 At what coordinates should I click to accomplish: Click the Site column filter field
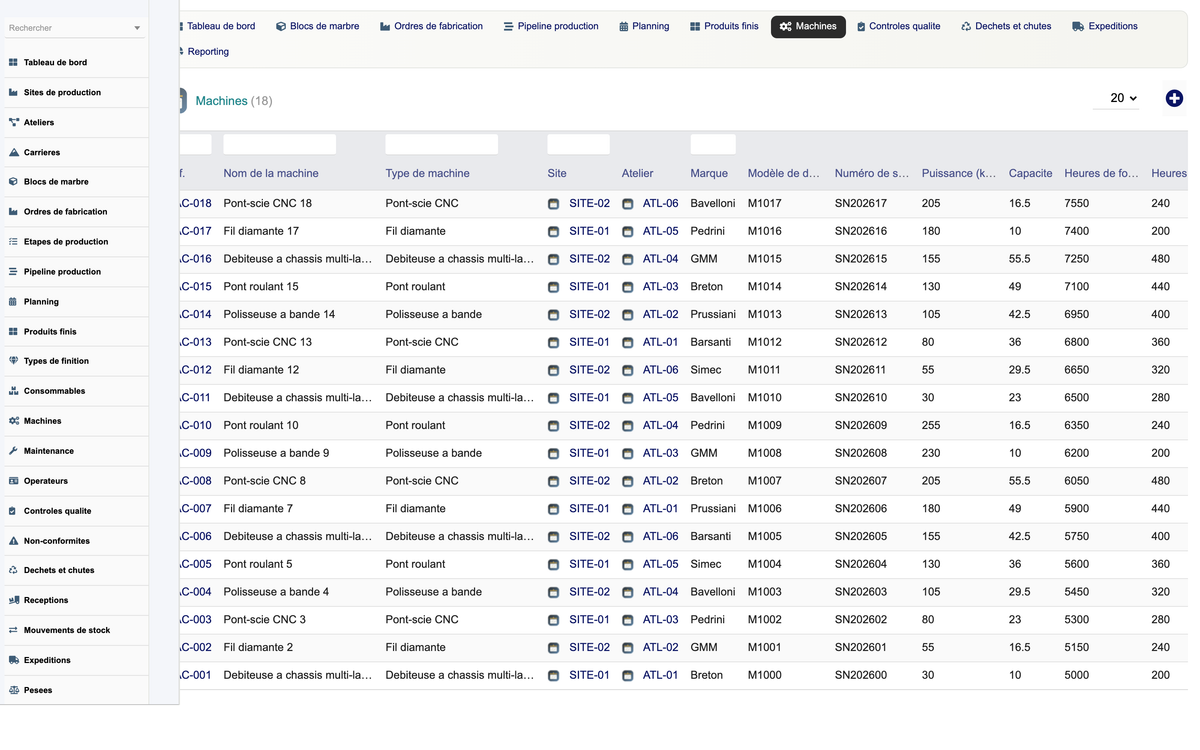tap(579, 144)
